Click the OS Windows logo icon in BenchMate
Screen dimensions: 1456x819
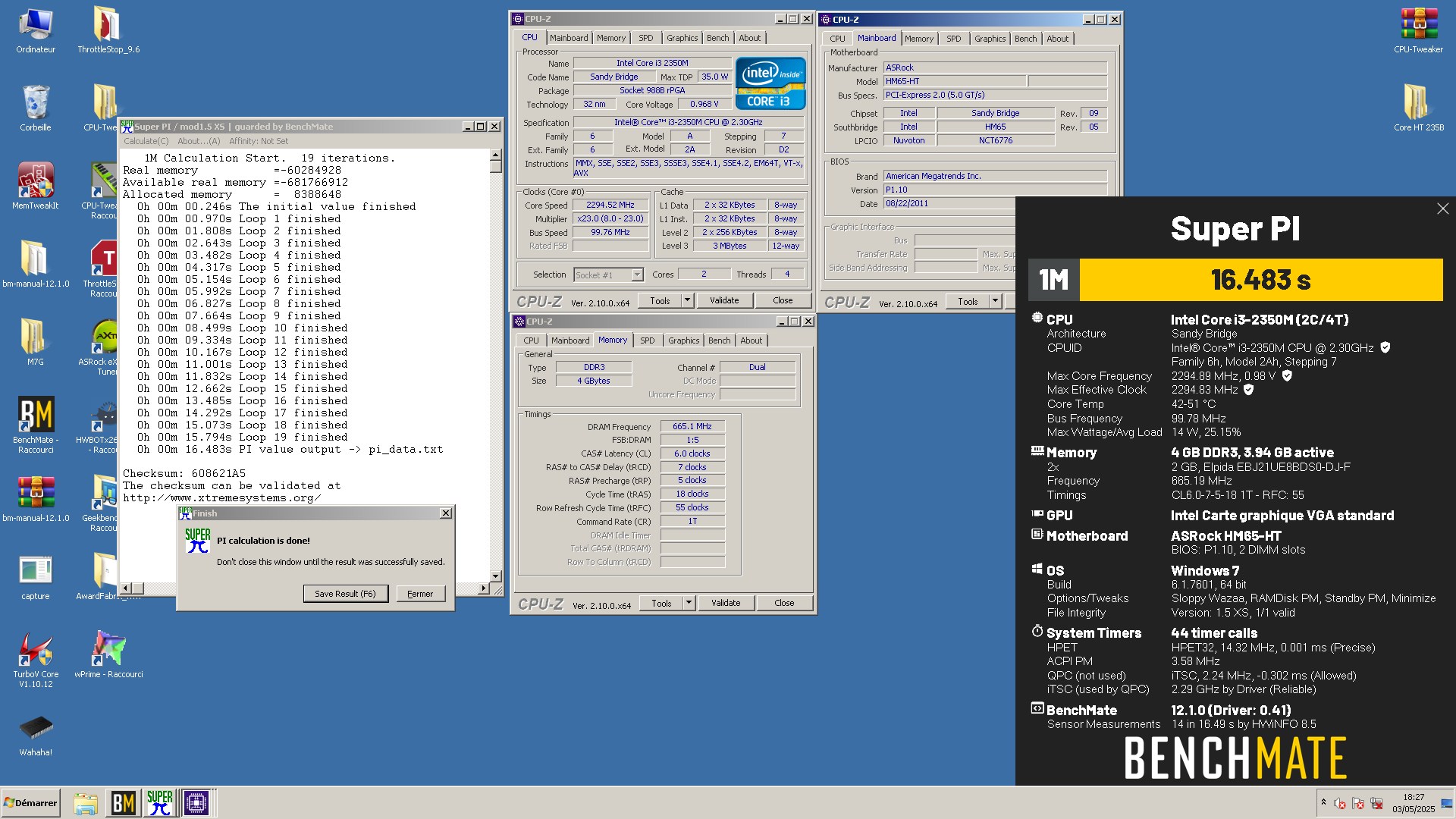pyautogui.click(x=1037, y=569)
